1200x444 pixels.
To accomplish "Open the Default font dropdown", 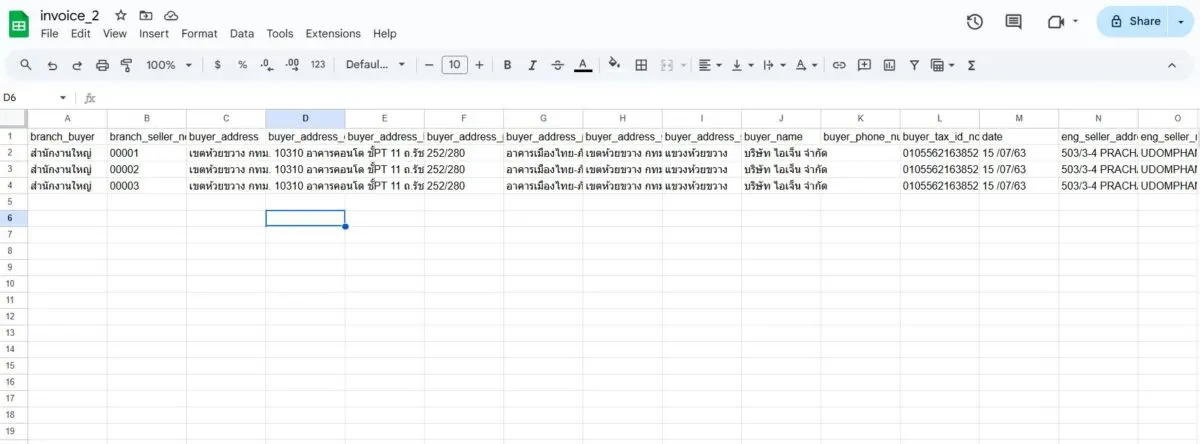I will 375,65.
